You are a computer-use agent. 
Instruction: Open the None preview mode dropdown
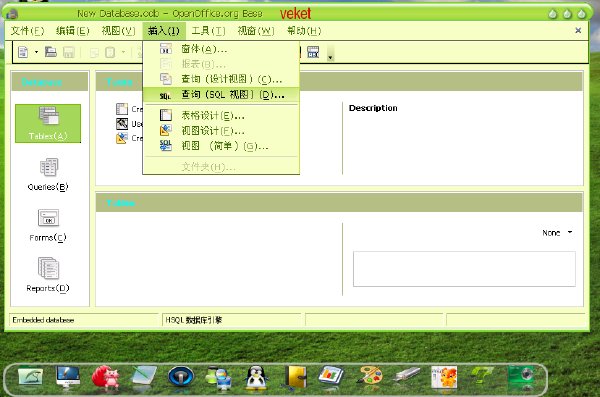[x=558, y=233]
